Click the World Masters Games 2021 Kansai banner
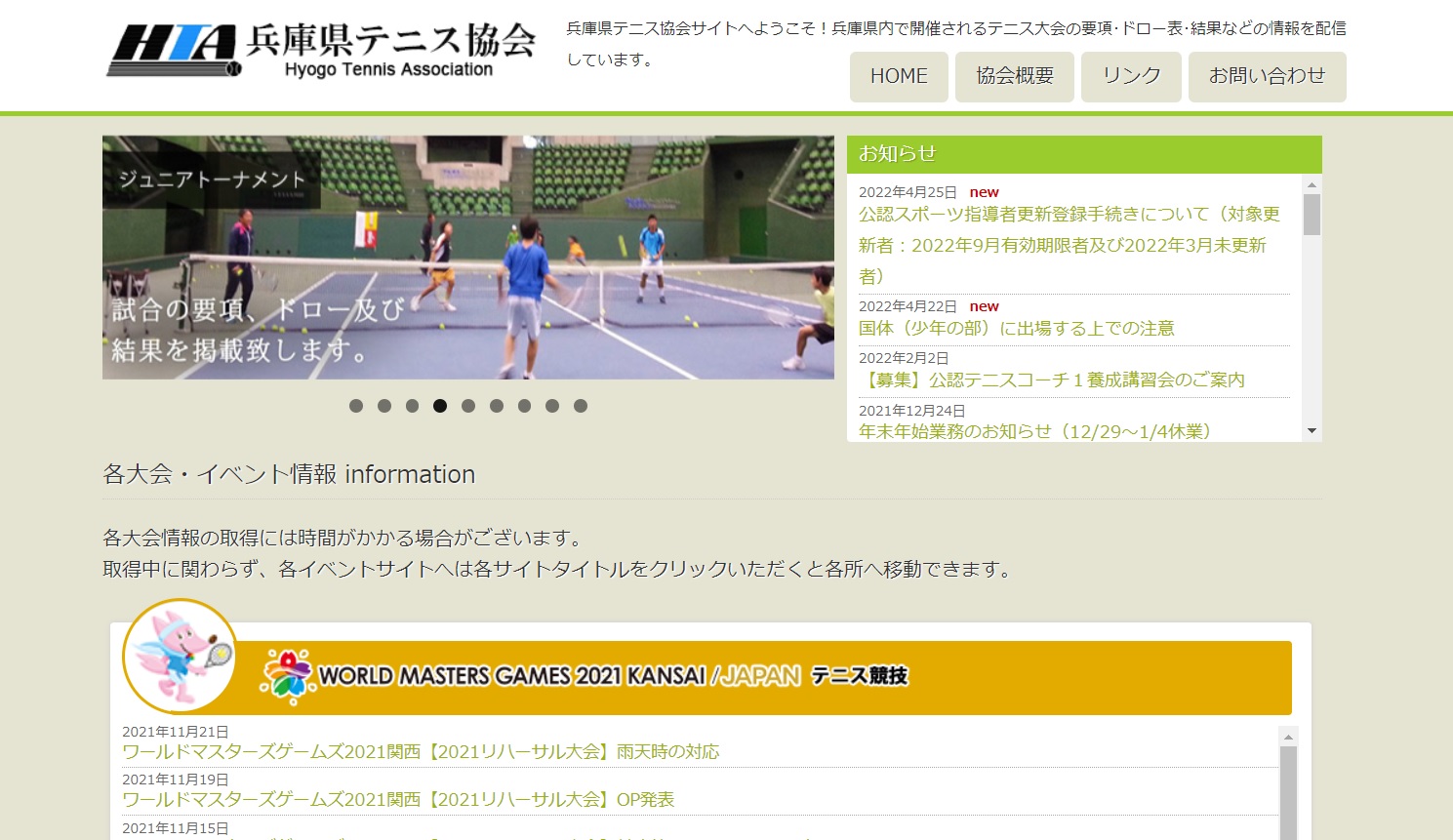This screenshot has height=840, width=1453. coord(765,677)
